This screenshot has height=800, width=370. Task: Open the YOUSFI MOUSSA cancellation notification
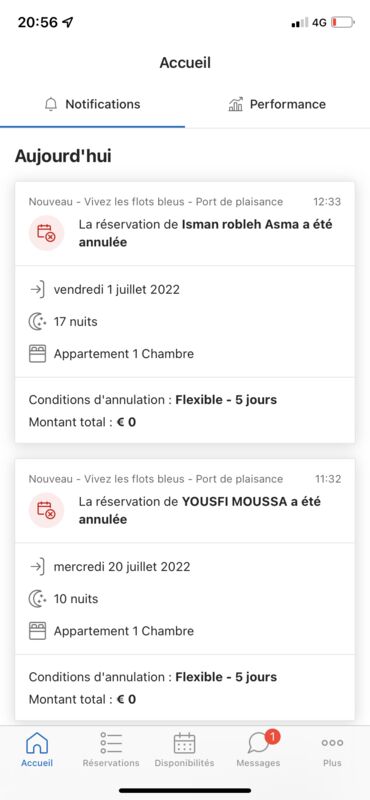point(185,589)
